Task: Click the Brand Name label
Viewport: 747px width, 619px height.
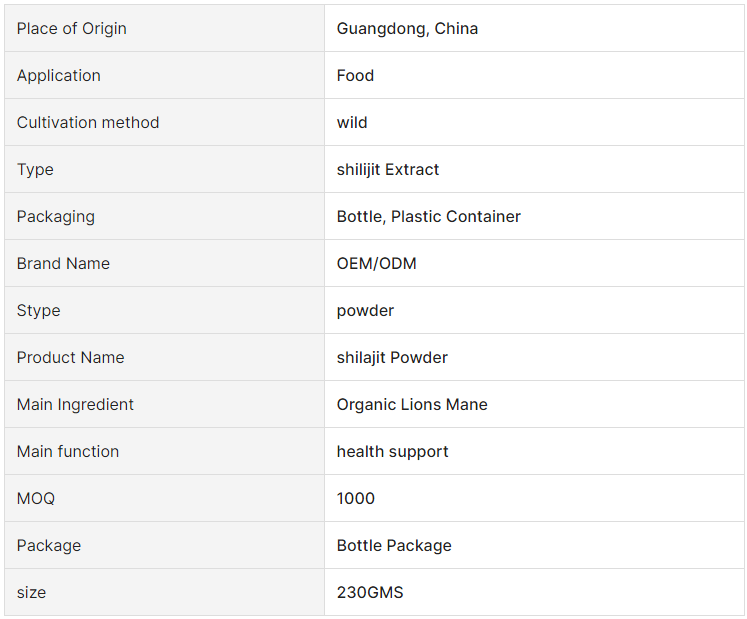Action: (63, 264)
